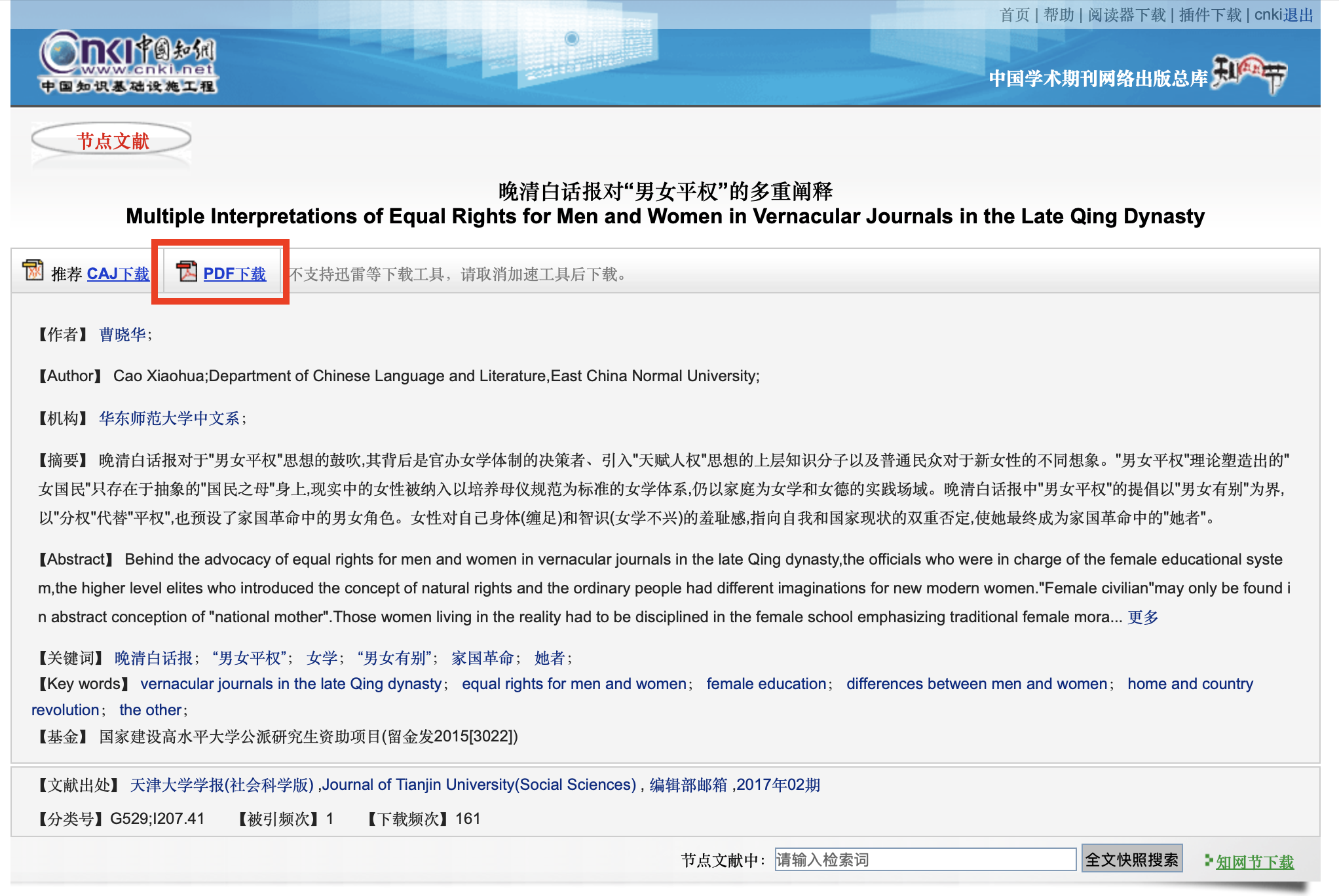
Task: Click the 全文快照搜索 button
Action: coord(1132,859)
